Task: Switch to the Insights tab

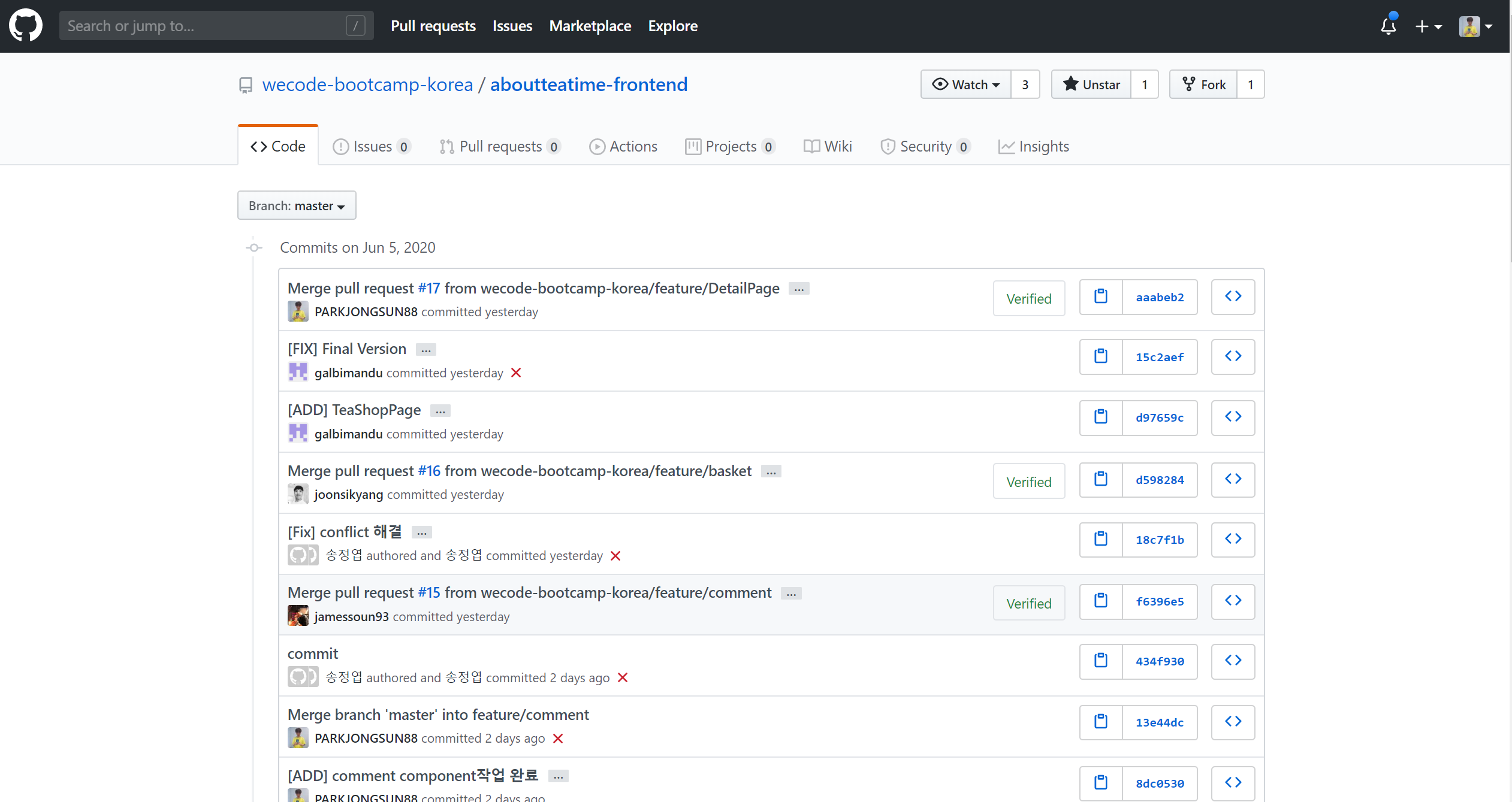Action: [1034, 146]
